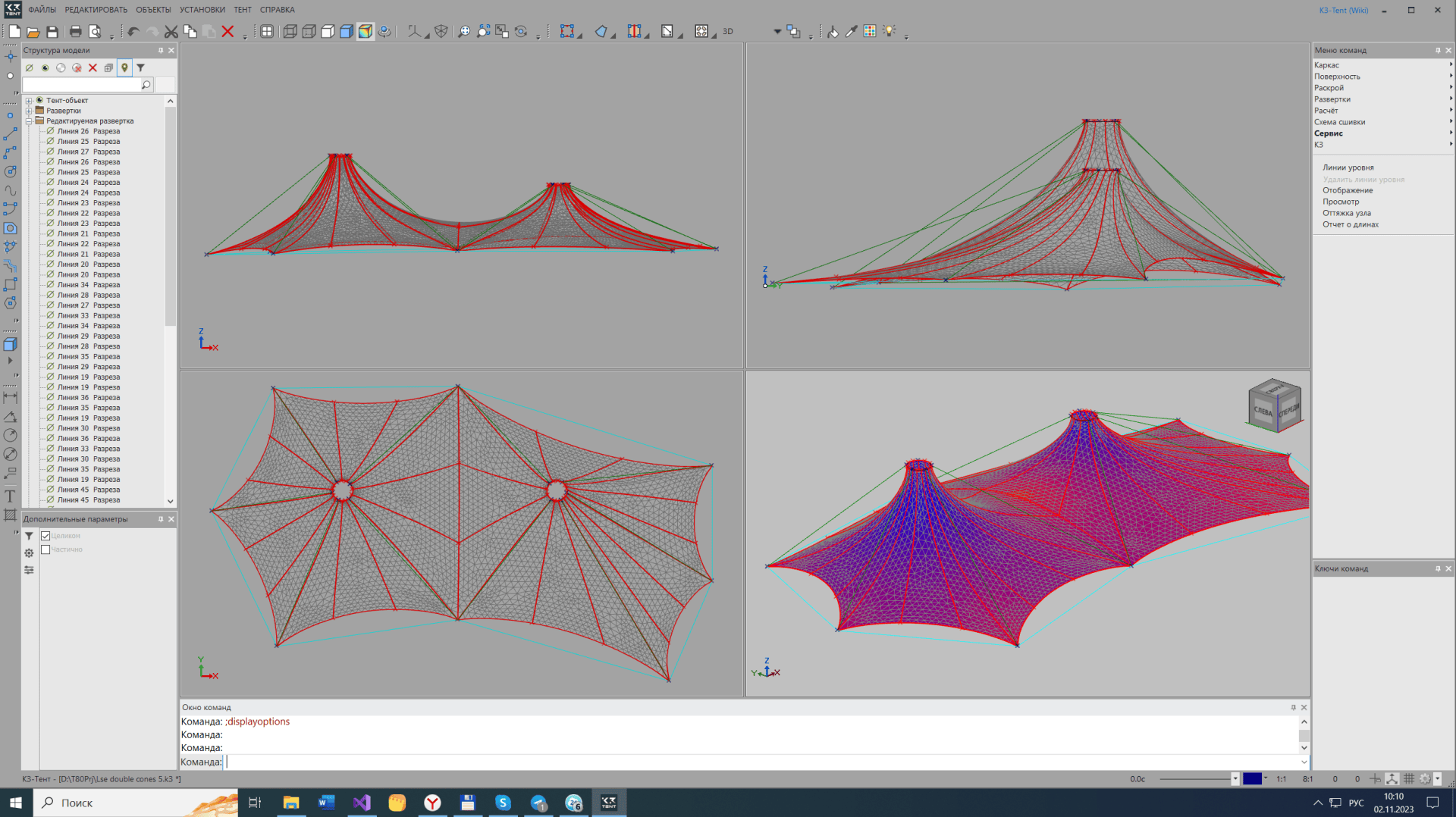Viewport: 1456px width, 817px height.
Task: Toggle the Целиком checkbox
Action: click(45, 536)
